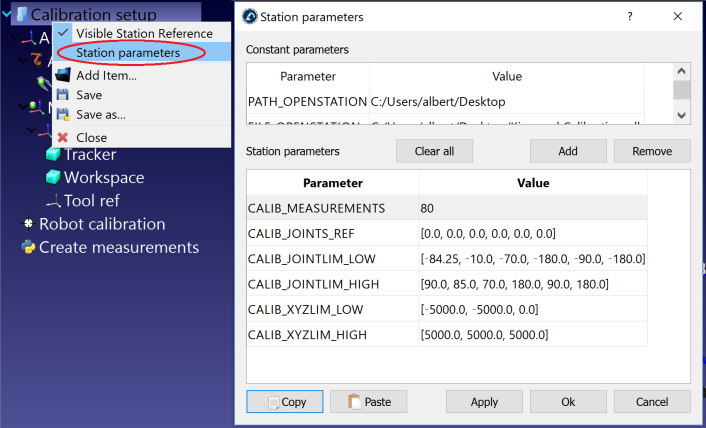
Task: Click the Save as floppy disk icon
Action: point(63,115)
